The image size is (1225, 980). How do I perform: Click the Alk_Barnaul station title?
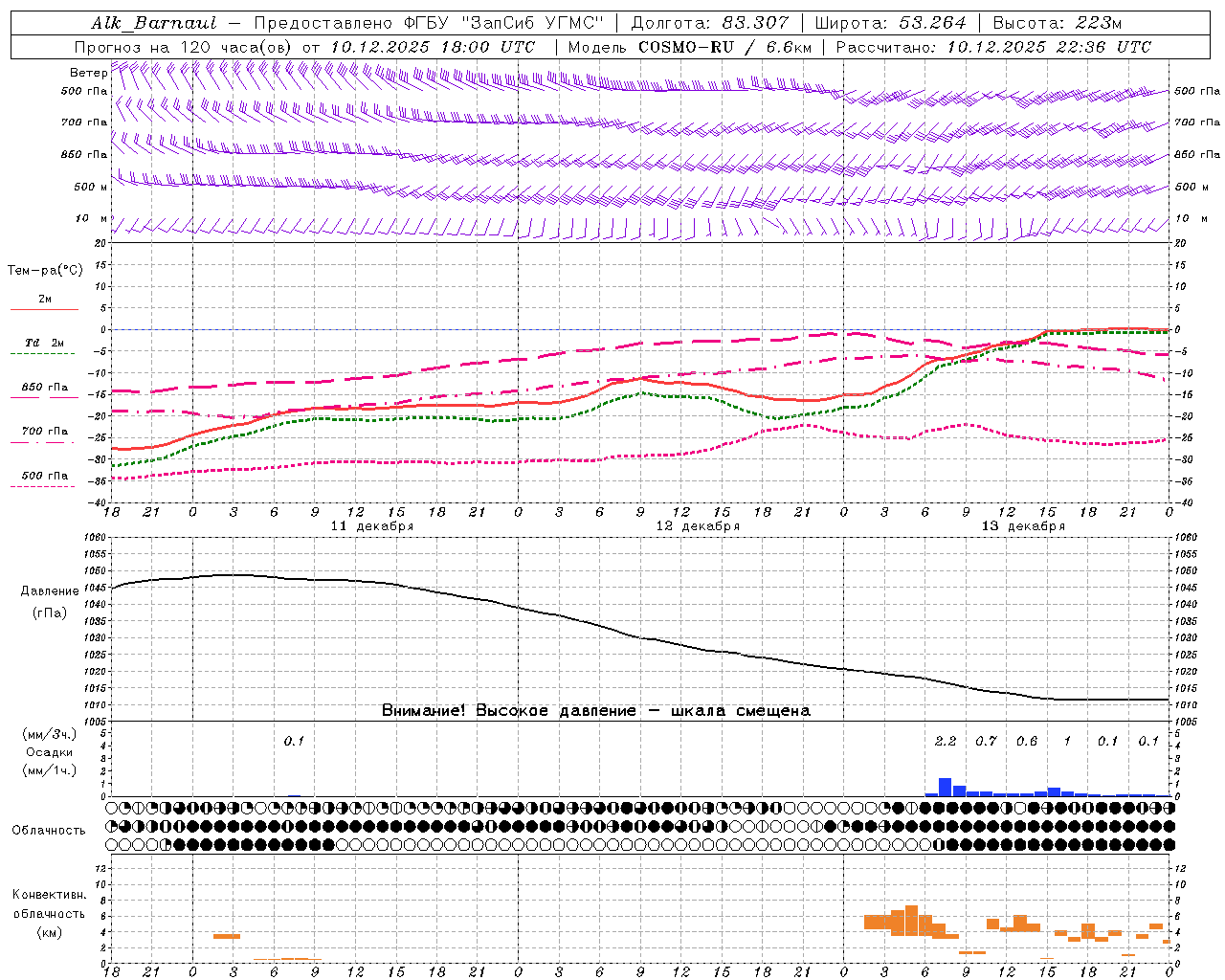pyautogui.click(x=154, y=23)
